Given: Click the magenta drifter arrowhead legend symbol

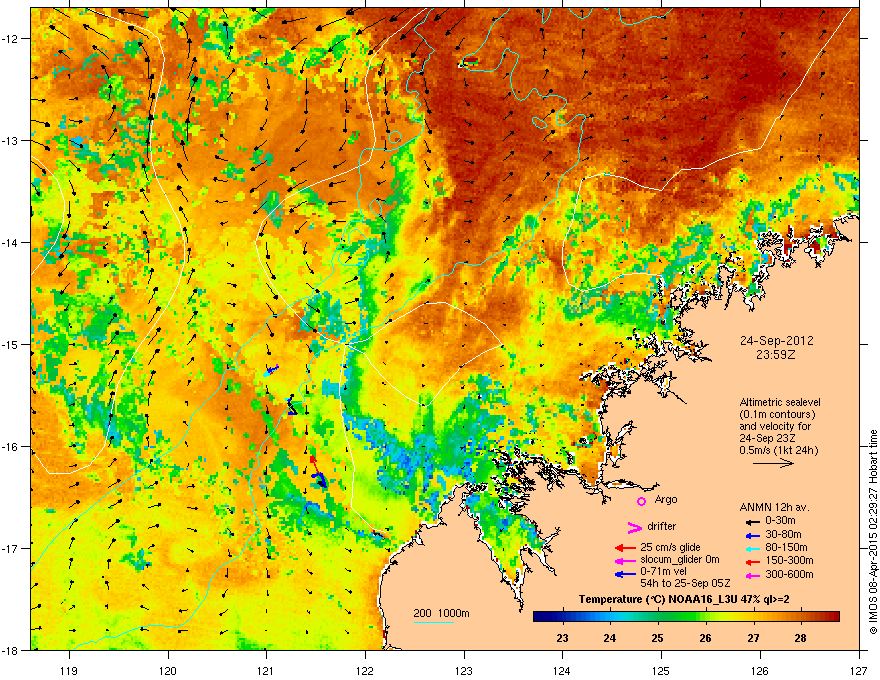Looking at the screenshot, I should pos(634,527).
